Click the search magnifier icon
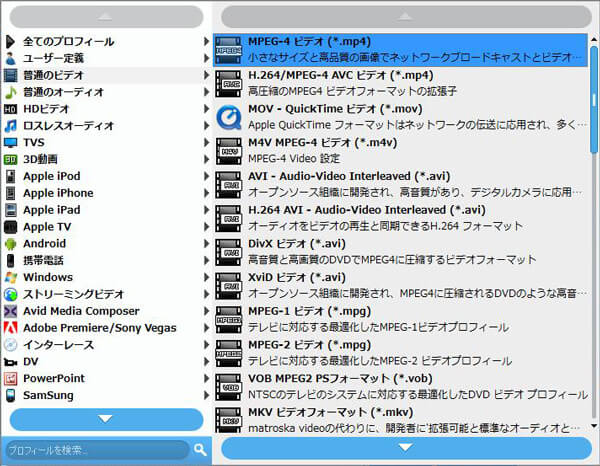The image size is (600, 466). (200, 450)
